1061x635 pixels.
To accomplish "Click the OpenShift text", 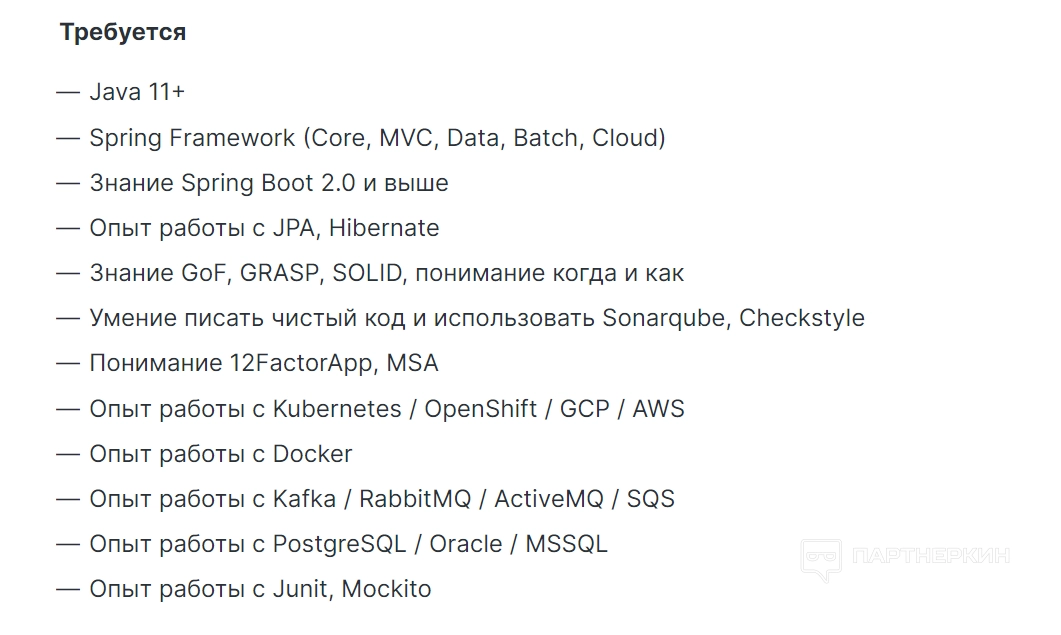I will click(480, 408).
